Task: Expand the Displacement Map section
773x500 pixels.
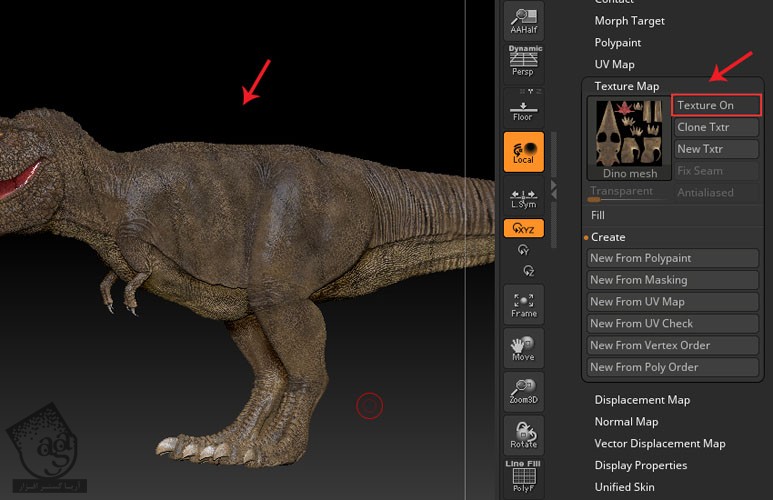Action: 642,400
